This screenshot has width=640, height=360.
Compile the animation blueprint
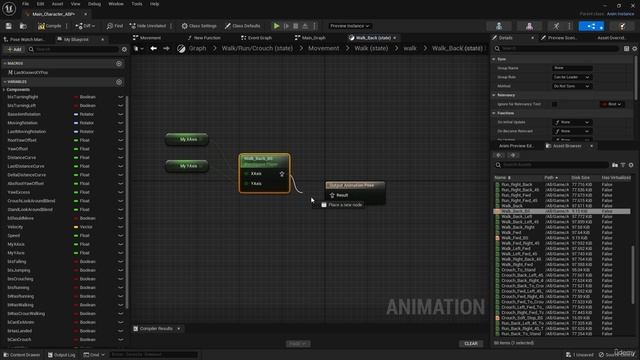49,26
